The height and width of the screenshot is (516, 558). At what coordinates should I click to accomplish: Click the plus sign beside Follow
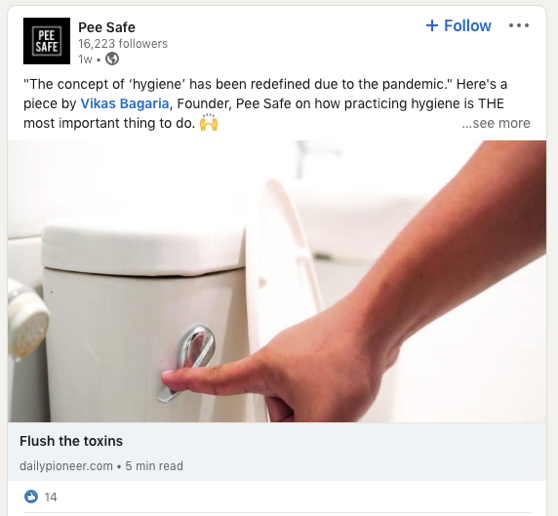point(432,26)
